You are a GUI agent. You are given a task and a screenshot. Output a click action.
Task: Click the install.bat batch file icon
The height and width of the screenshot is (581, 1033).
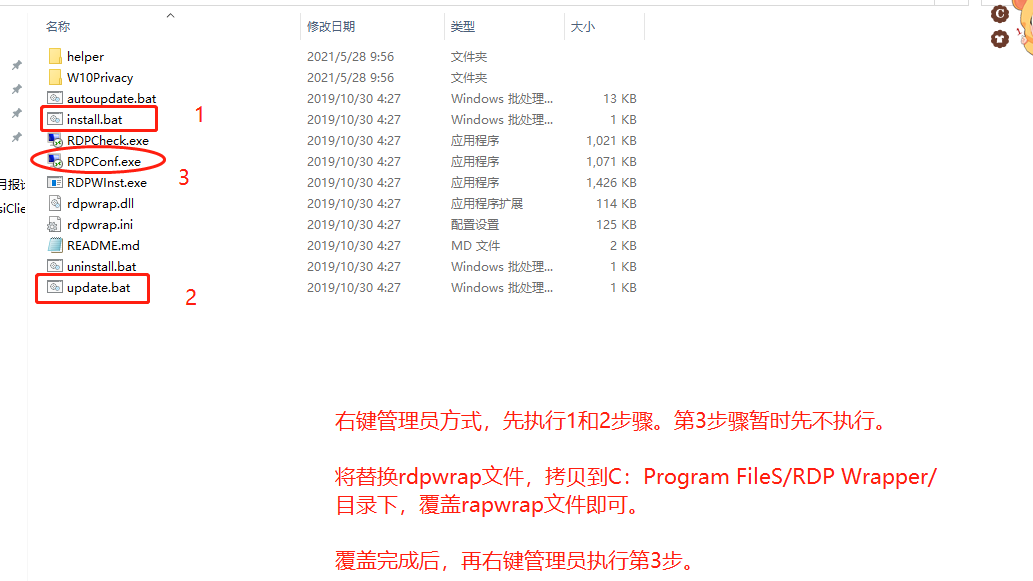click(x=55, y=119)
